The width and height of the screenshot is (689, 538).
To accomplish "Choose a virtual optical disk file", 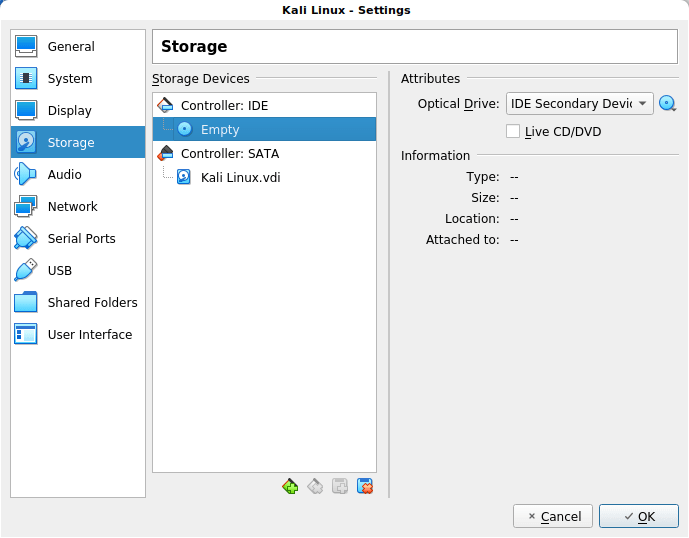I will click(667, 104).
